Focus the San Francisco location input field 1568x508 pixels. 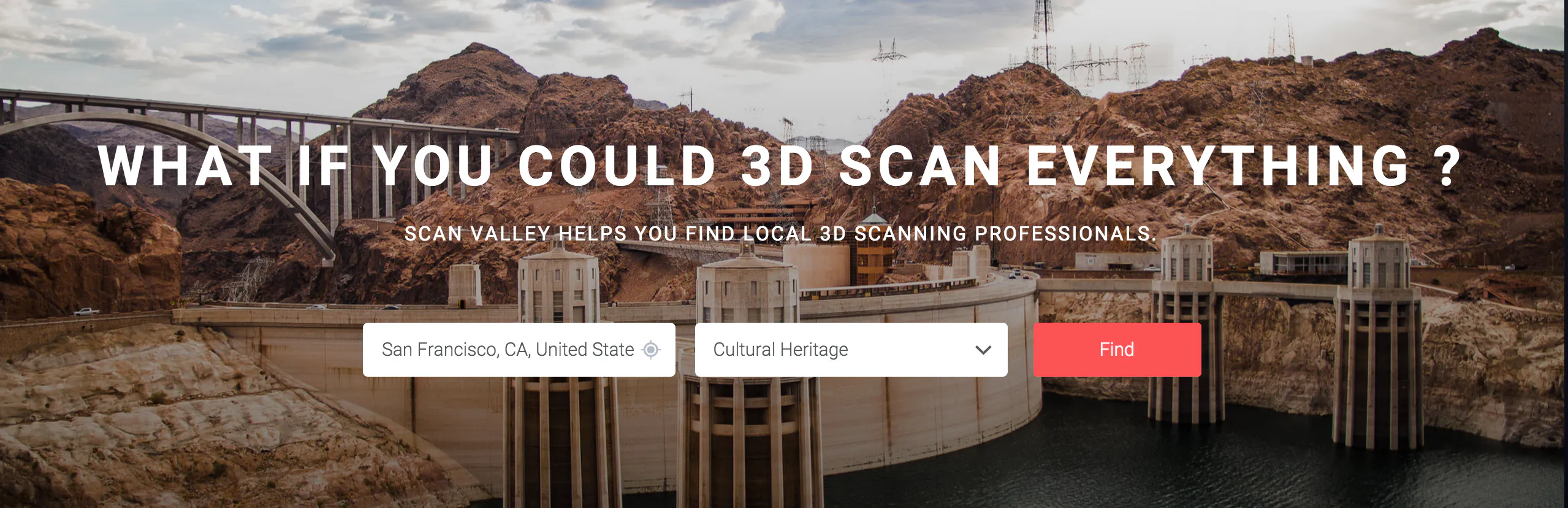519,350
